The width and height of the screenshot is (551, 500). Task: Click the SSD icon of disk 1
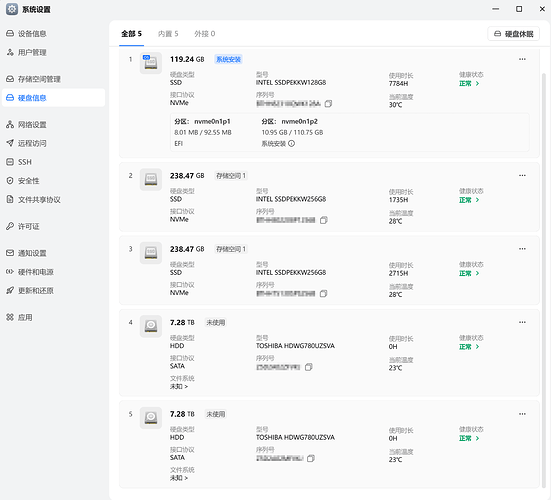(151, 63)
